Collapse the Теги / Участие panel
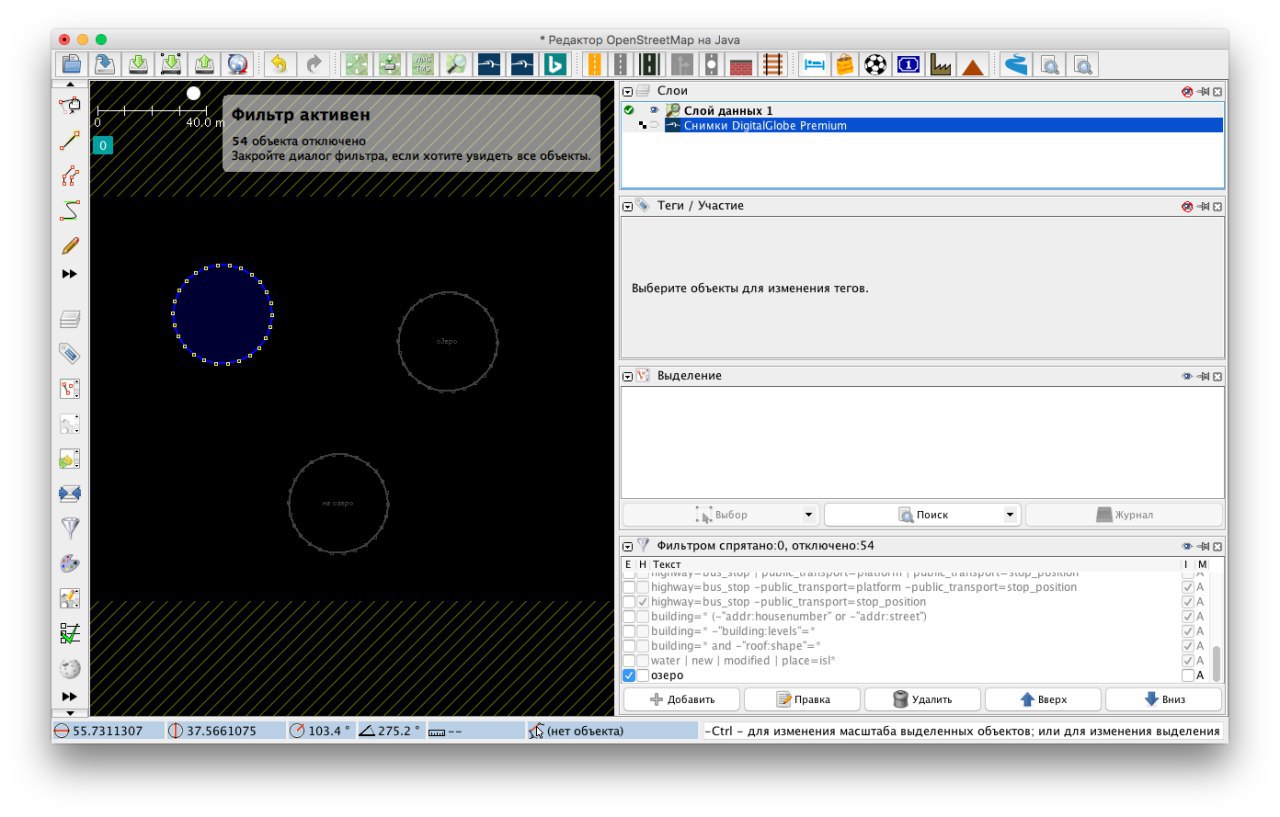 tap(628, 206)
